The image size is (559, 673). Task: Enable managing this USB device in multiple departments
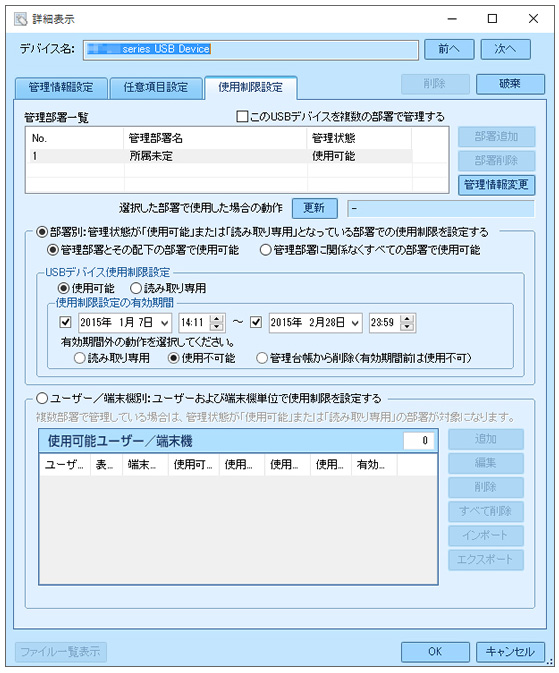tap(242, 116)
